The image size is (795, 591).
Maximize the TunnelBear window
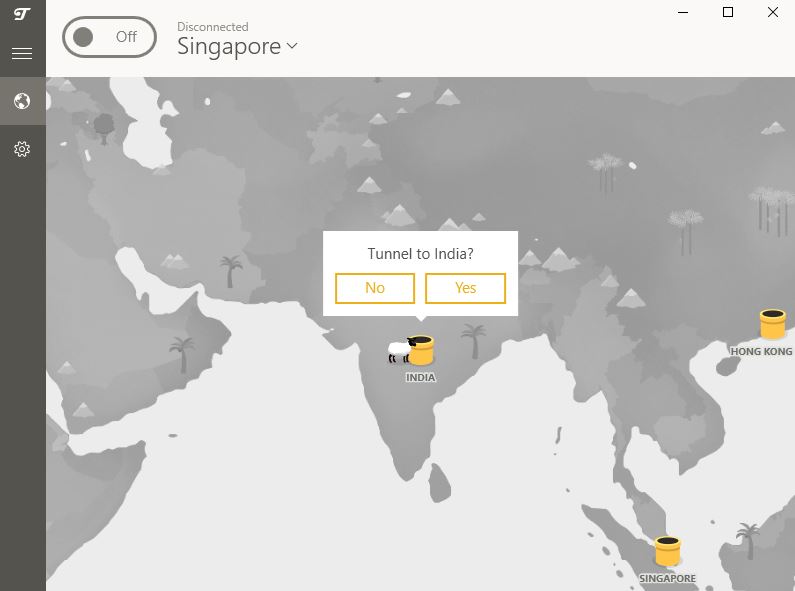tap(728, 12)
